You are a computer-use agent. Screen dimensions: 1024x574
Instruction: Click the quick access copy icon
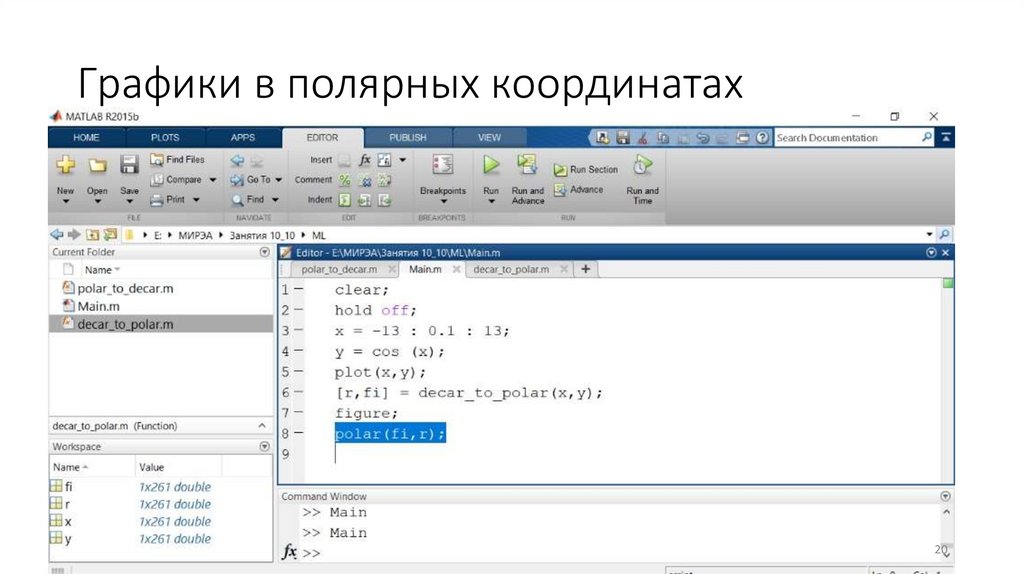663,138
